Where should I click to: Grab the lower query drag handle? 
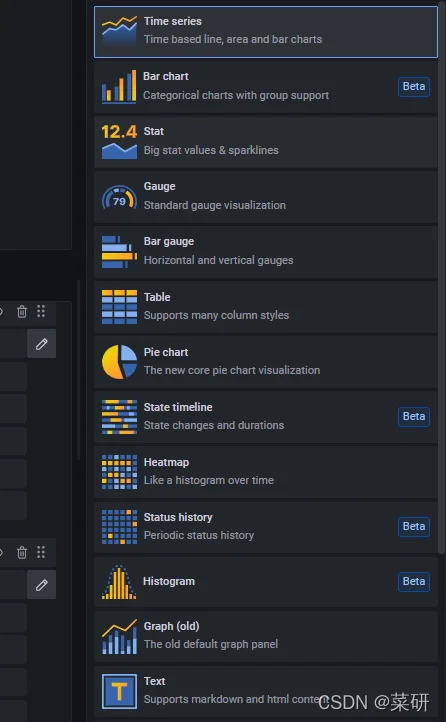point(41,552)
